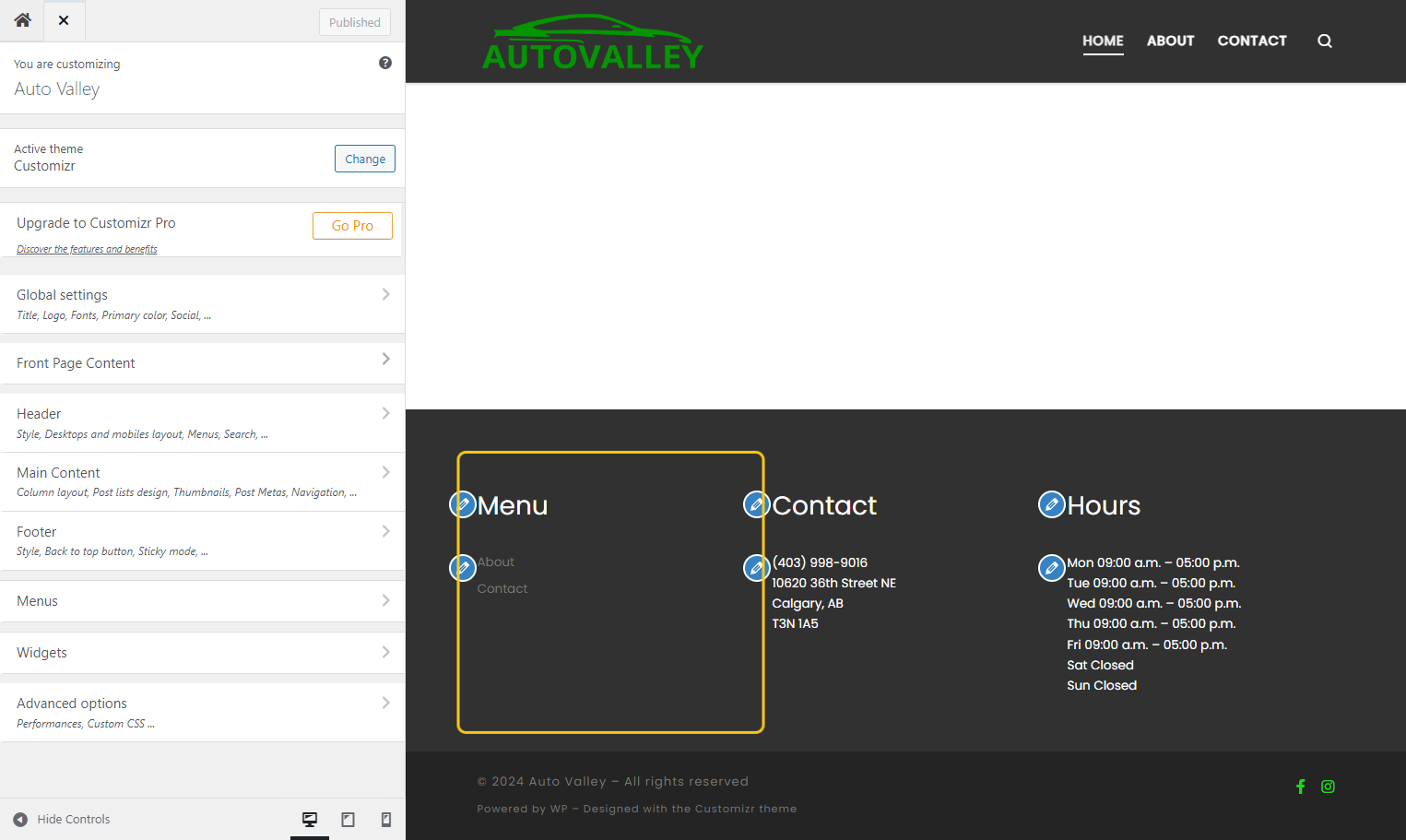The height and width of the screenshot is (840, 1406).
Task: Click the home icon in customizer header
Action: [x=22, y=20]
